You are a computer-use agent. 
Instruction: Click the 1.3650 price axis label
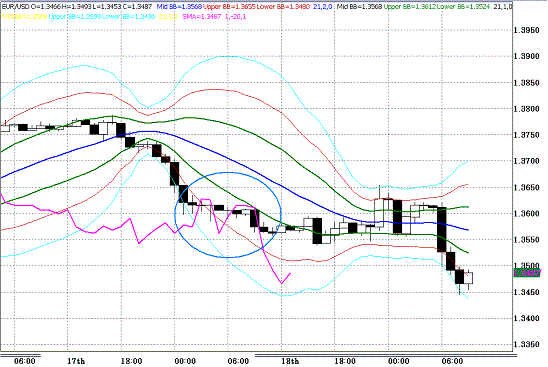(527, 188)
